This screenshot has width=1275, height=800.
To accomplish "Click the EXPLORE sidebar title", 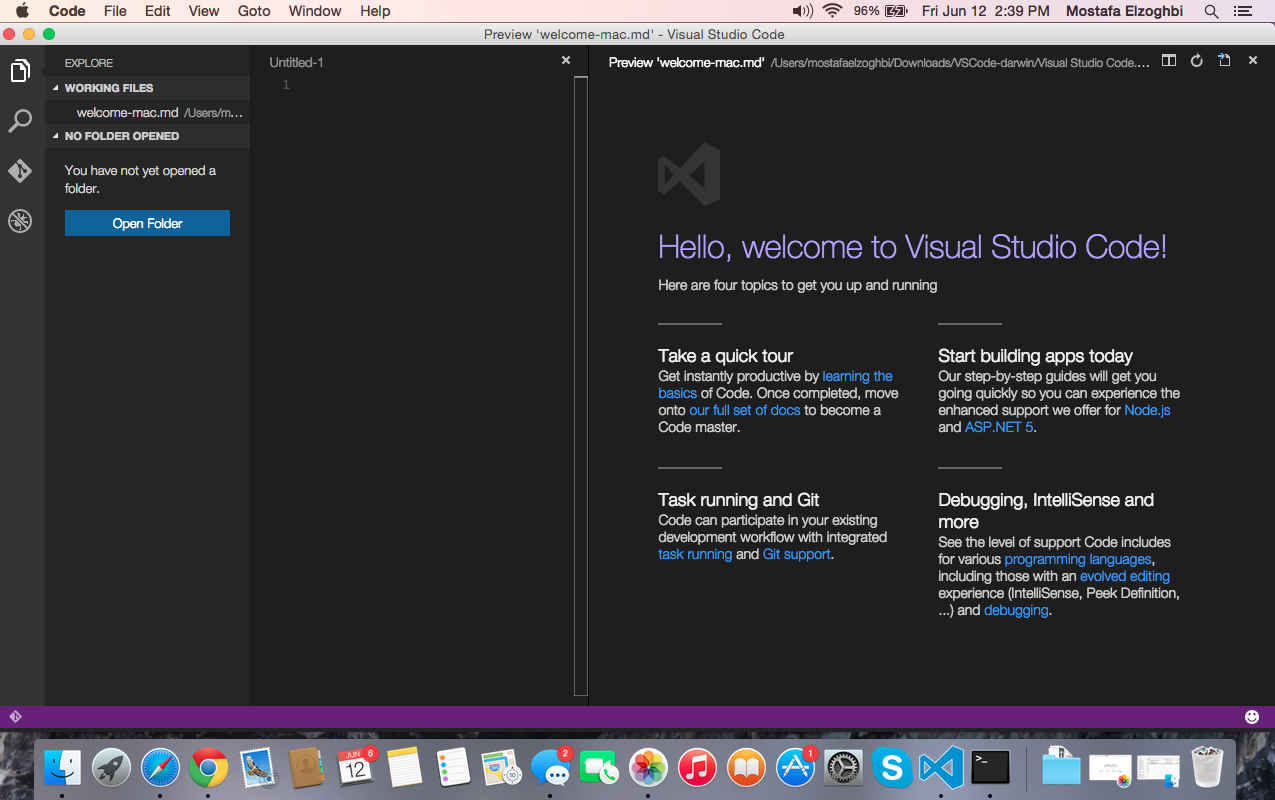I will click(x=89, y=63).
